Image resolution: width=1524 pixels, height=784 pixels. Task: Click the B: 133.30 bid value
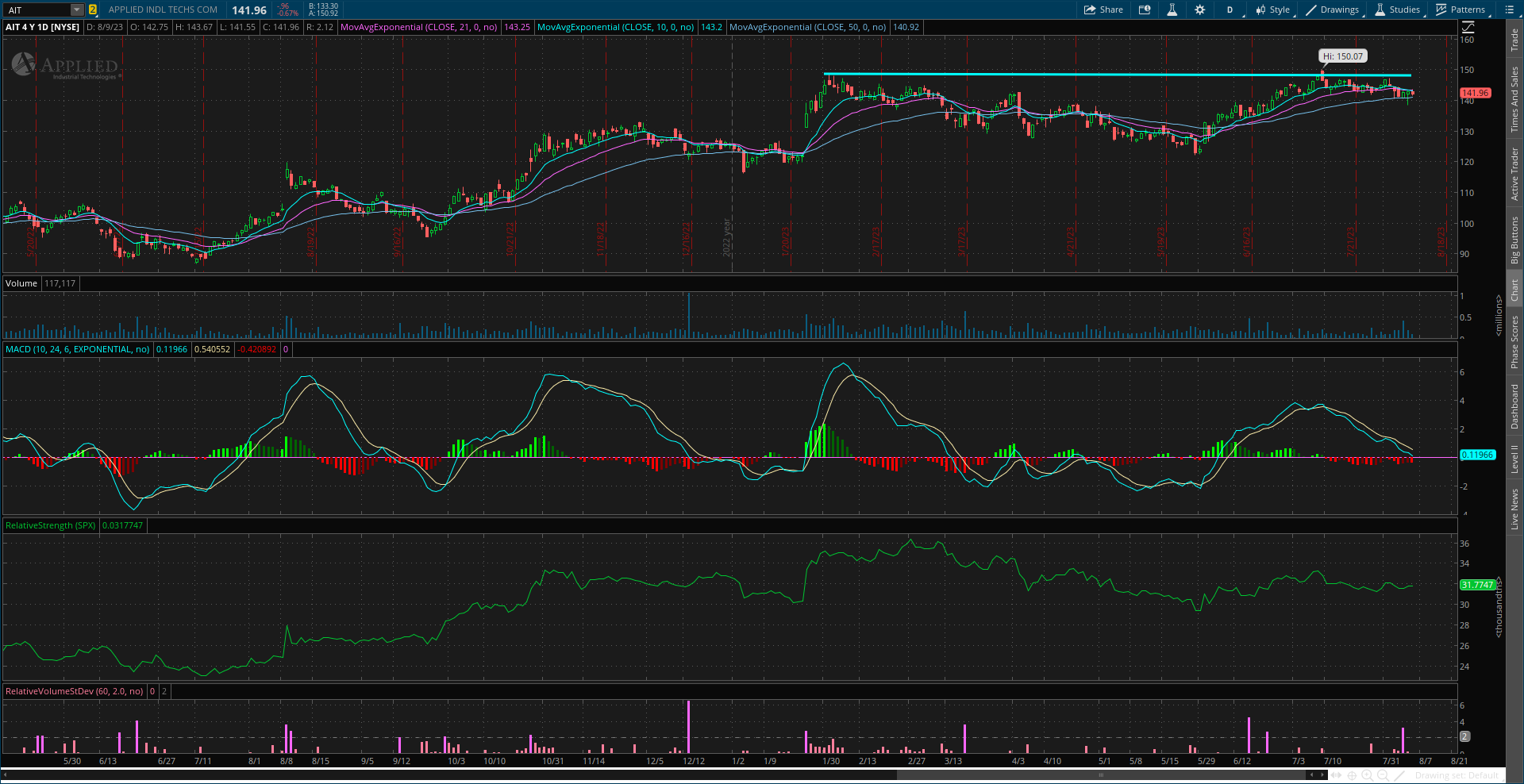[x=323, y=6]
